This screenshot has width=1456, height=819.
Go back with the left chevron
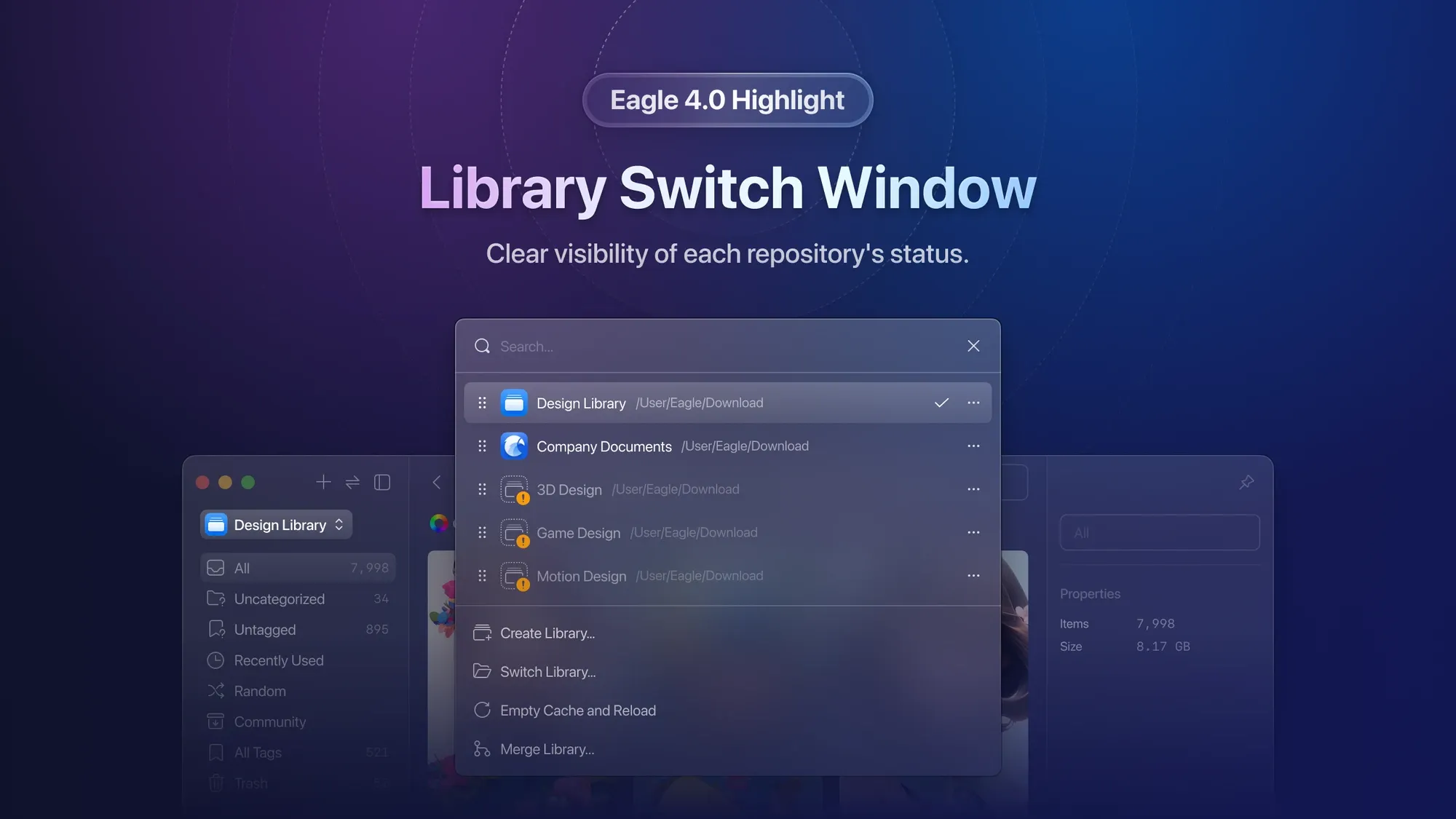click(437, 482)
